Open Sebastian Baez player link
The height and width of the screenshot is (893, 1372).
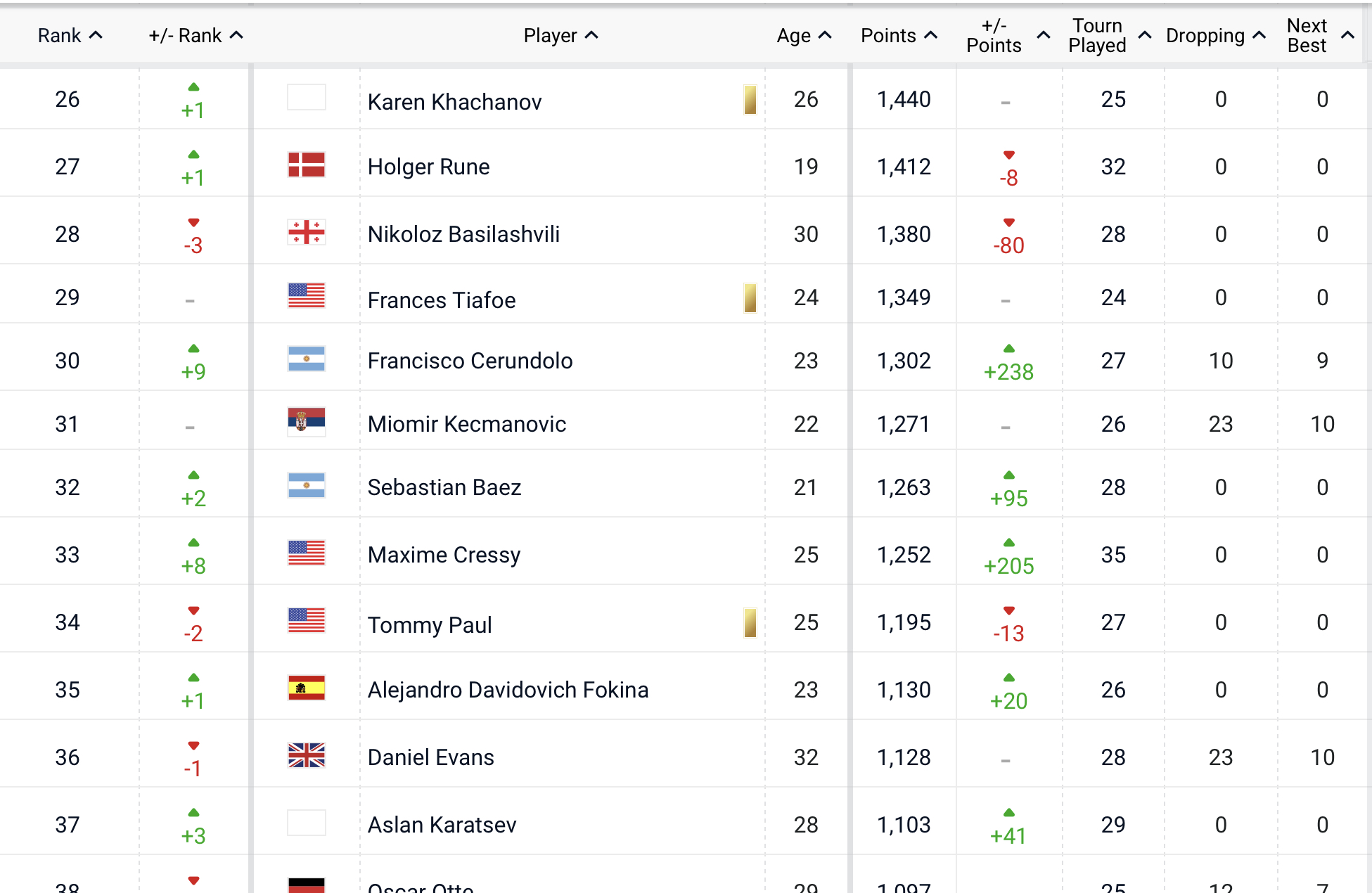click(x=444, y=487)
